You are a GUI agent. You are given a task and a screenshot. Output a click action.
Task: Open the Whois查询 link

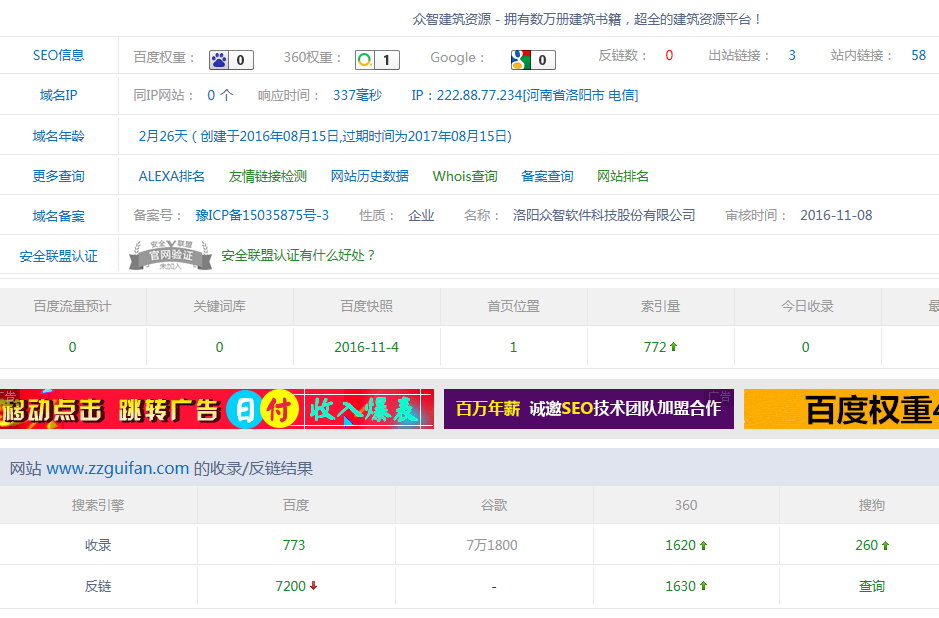coord(464,176)
